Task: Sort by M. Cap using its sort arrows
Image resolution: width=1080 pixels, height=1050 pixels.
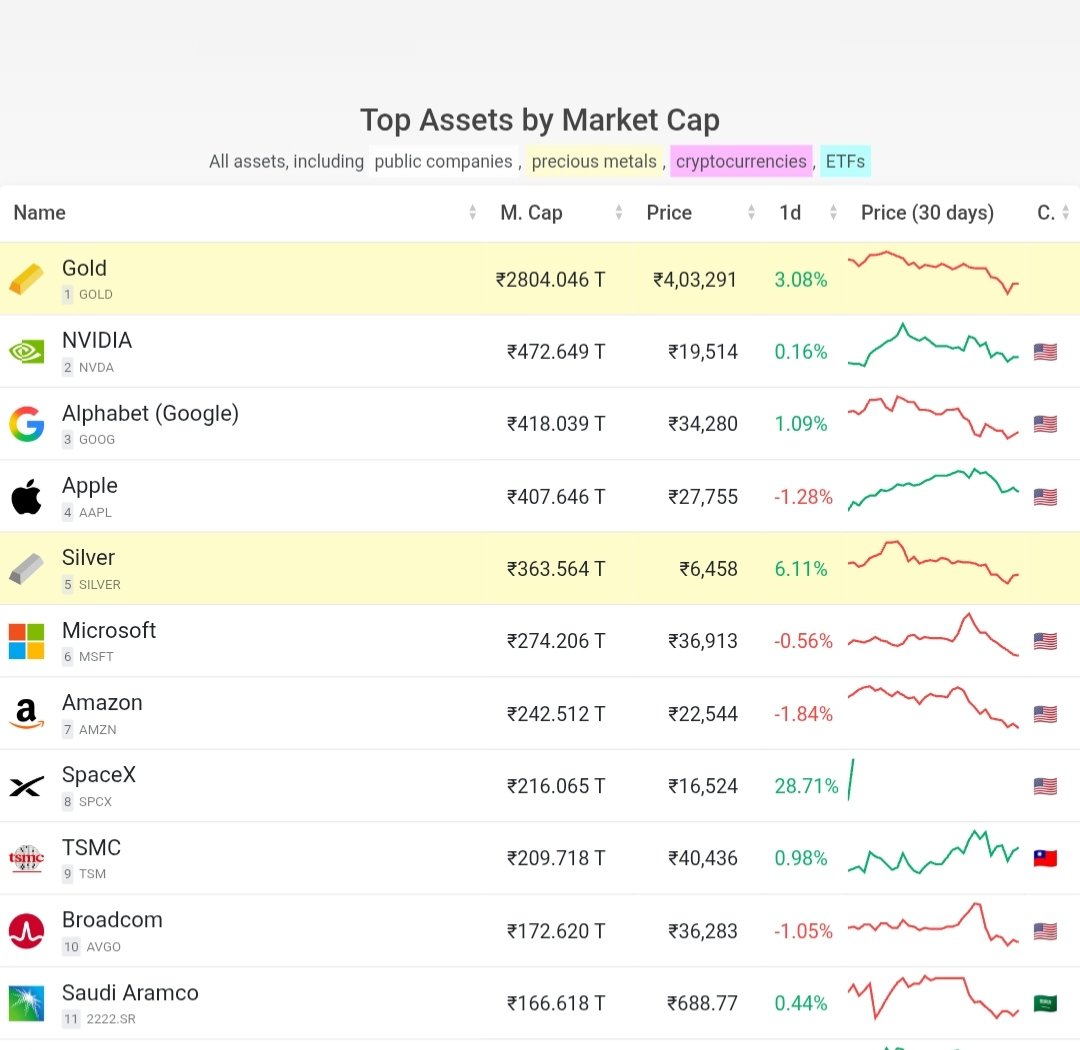Action: pos(619,212)
